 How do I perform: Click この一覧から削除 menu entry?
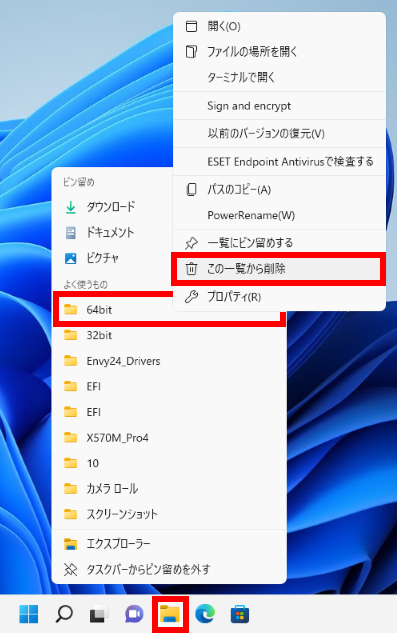279,268
